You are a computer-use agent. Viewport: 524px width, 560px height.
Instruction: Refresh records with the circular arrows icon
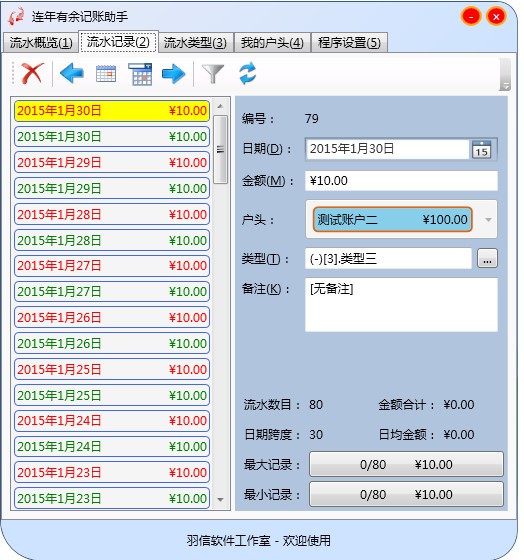248,74
